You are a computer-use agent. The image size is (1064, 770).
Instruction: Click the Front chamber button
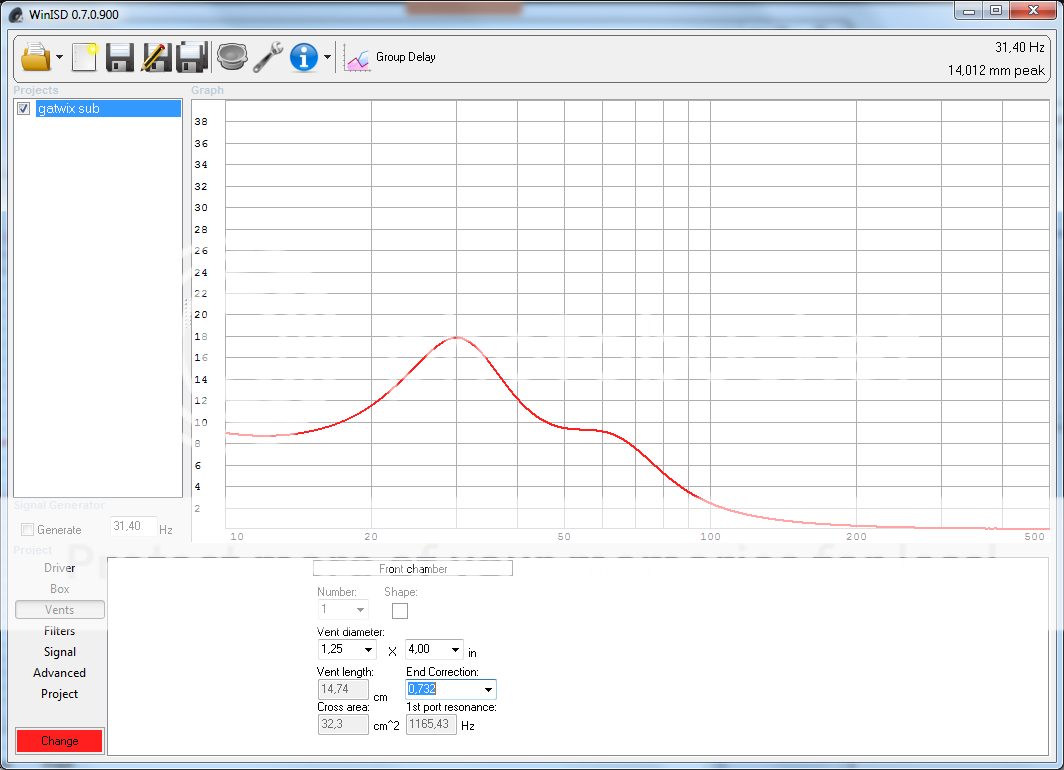[x=413, y=569]
